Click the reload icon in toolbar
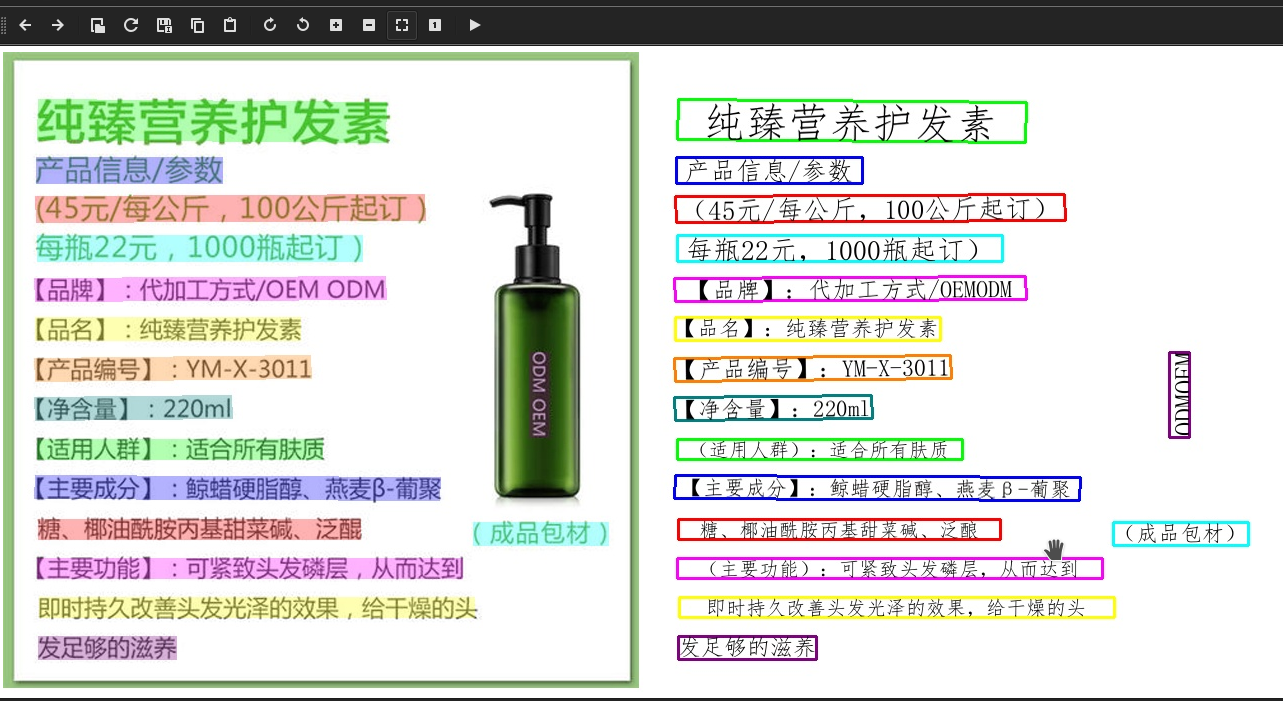Viewport: 1283px width, 701px height. click(131, 25)
